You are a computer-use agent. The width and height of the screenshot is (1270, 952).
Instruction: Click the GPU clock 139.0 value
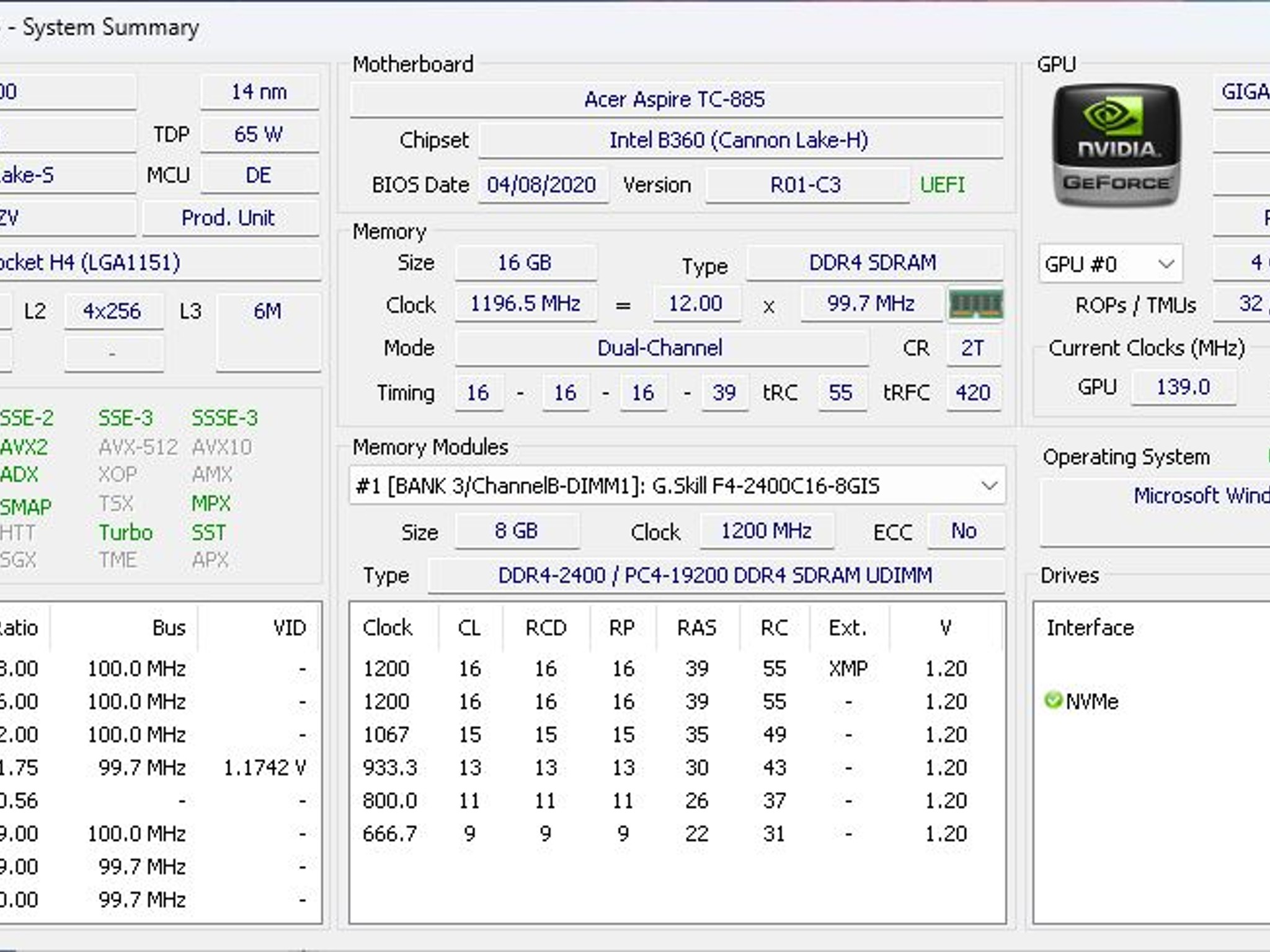(1183, 387)
